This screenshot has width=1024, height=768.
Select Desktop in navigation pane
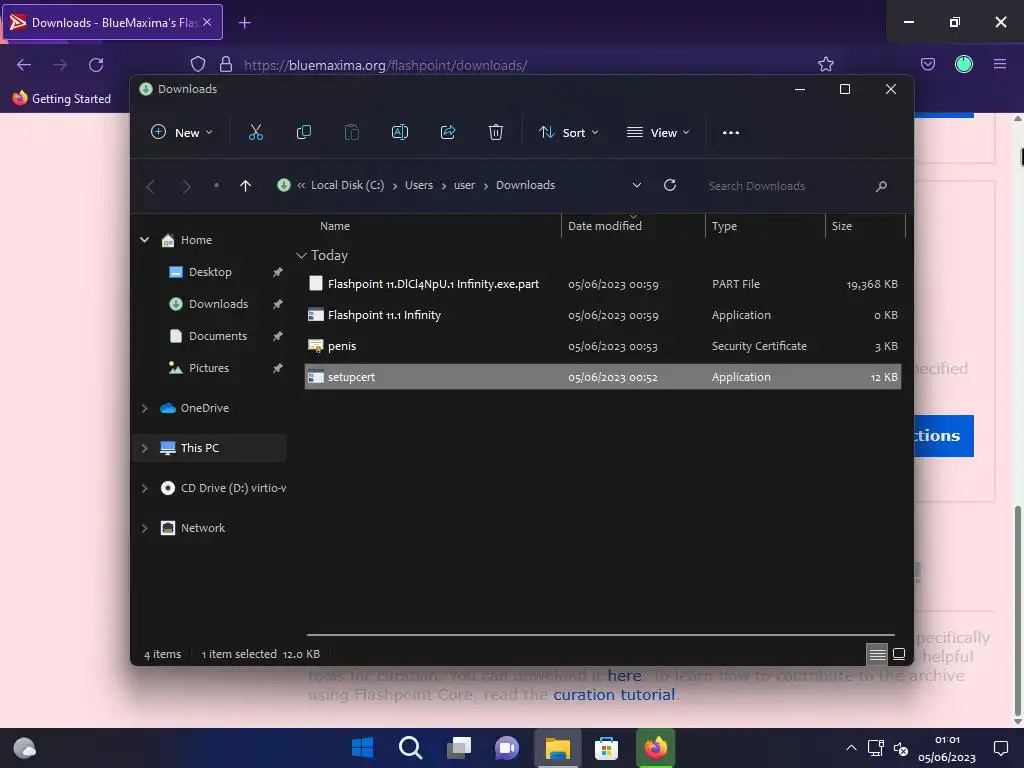point(210,272)
